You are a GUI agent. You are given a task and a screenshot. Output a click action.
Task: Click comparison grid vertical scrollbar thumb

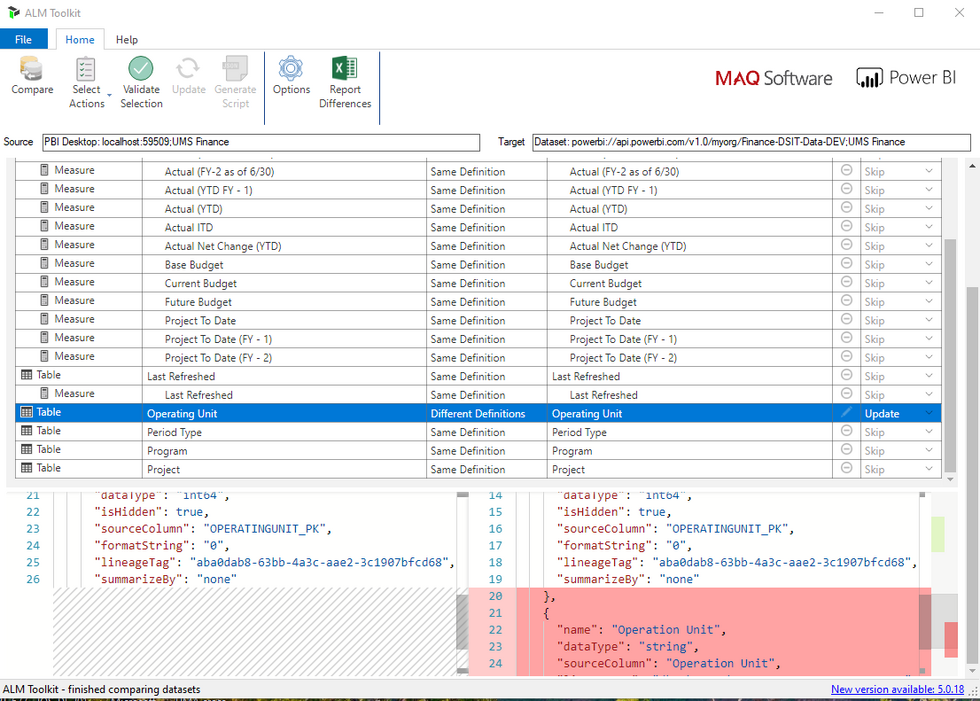point(950,355)
